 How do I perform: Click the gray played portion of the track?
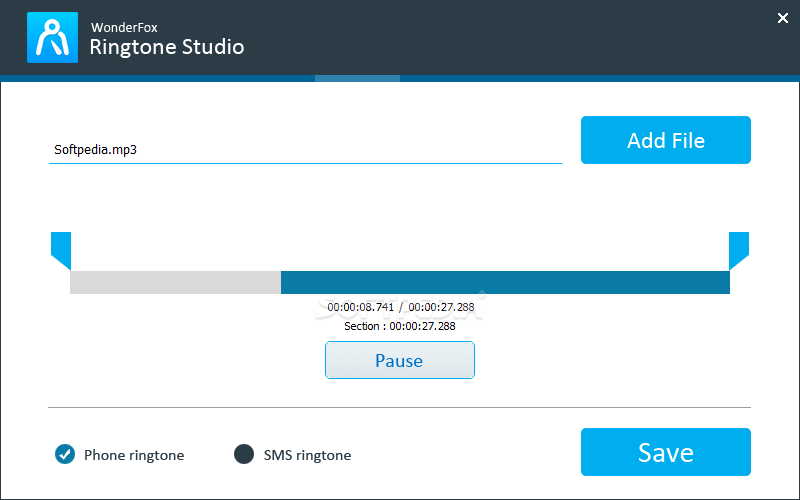(x=176, y=283)
